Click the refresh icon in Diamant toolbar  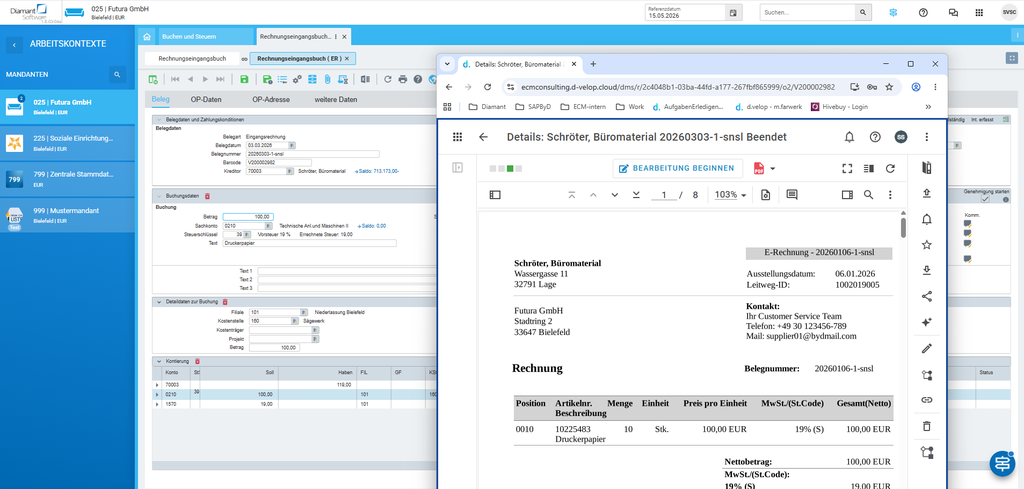387,79
